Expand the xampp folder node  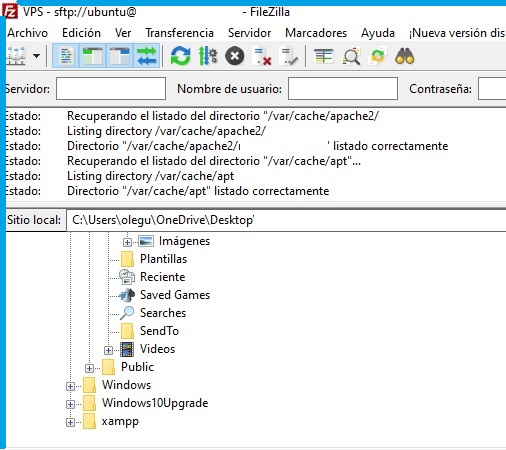tap(70, 422)
